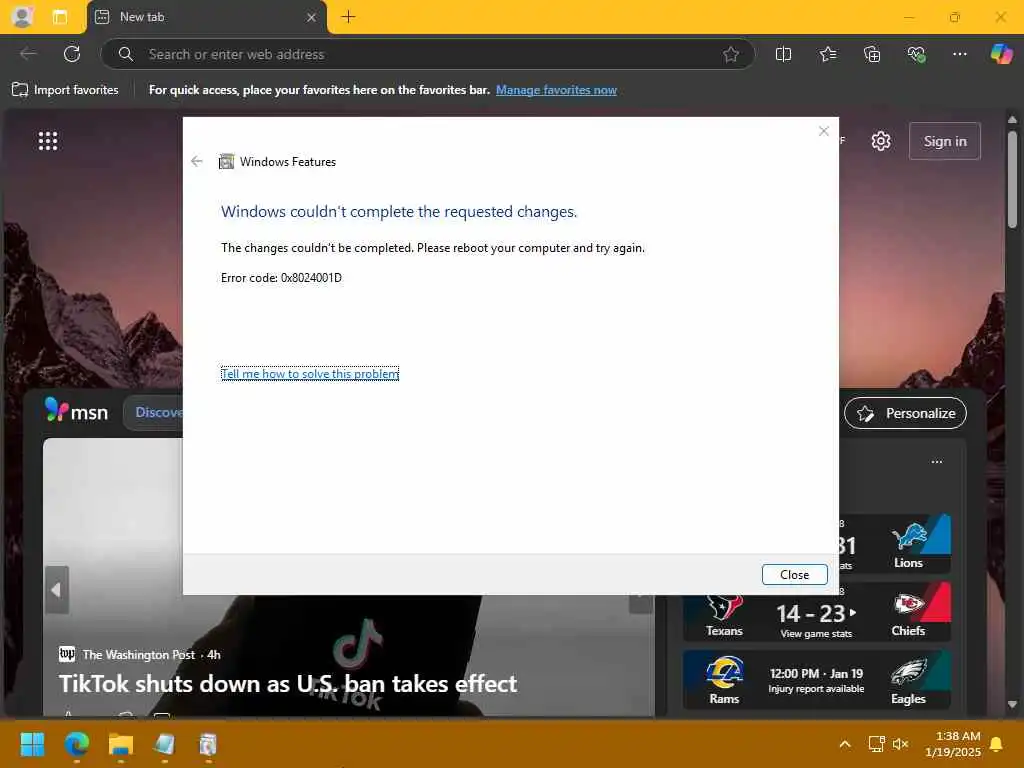Click Import favorites on favorites bar
This screenshot has height=768, width=1024.
[x=65, y=89]
